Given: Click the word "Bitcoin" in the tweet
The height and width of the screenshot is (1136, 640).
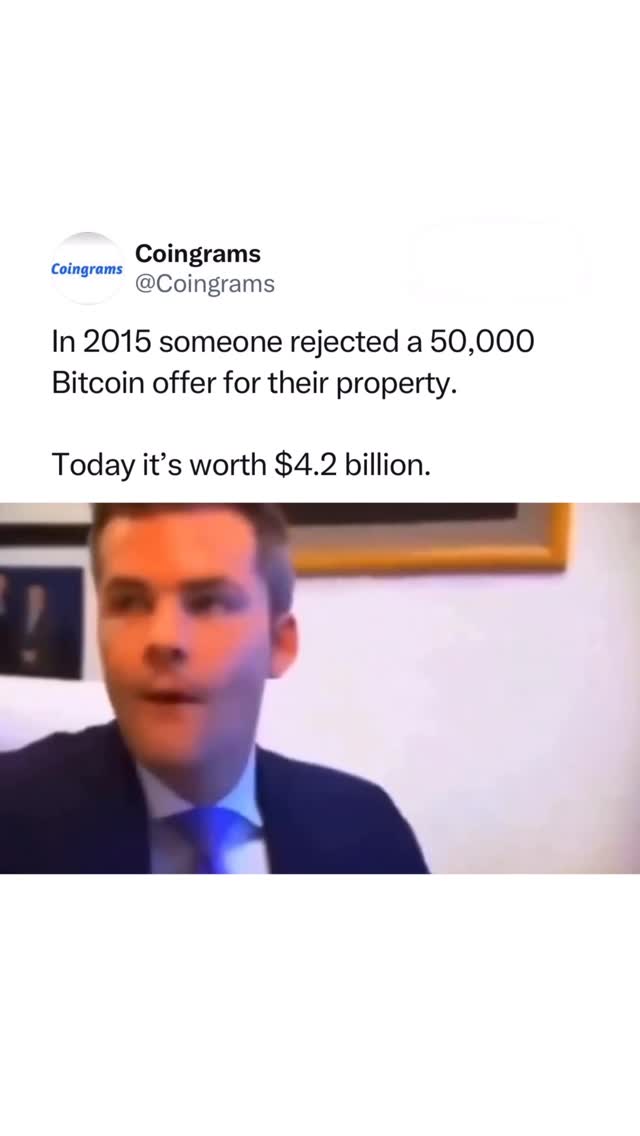Looking at the screenshot, I should [98, 383].
